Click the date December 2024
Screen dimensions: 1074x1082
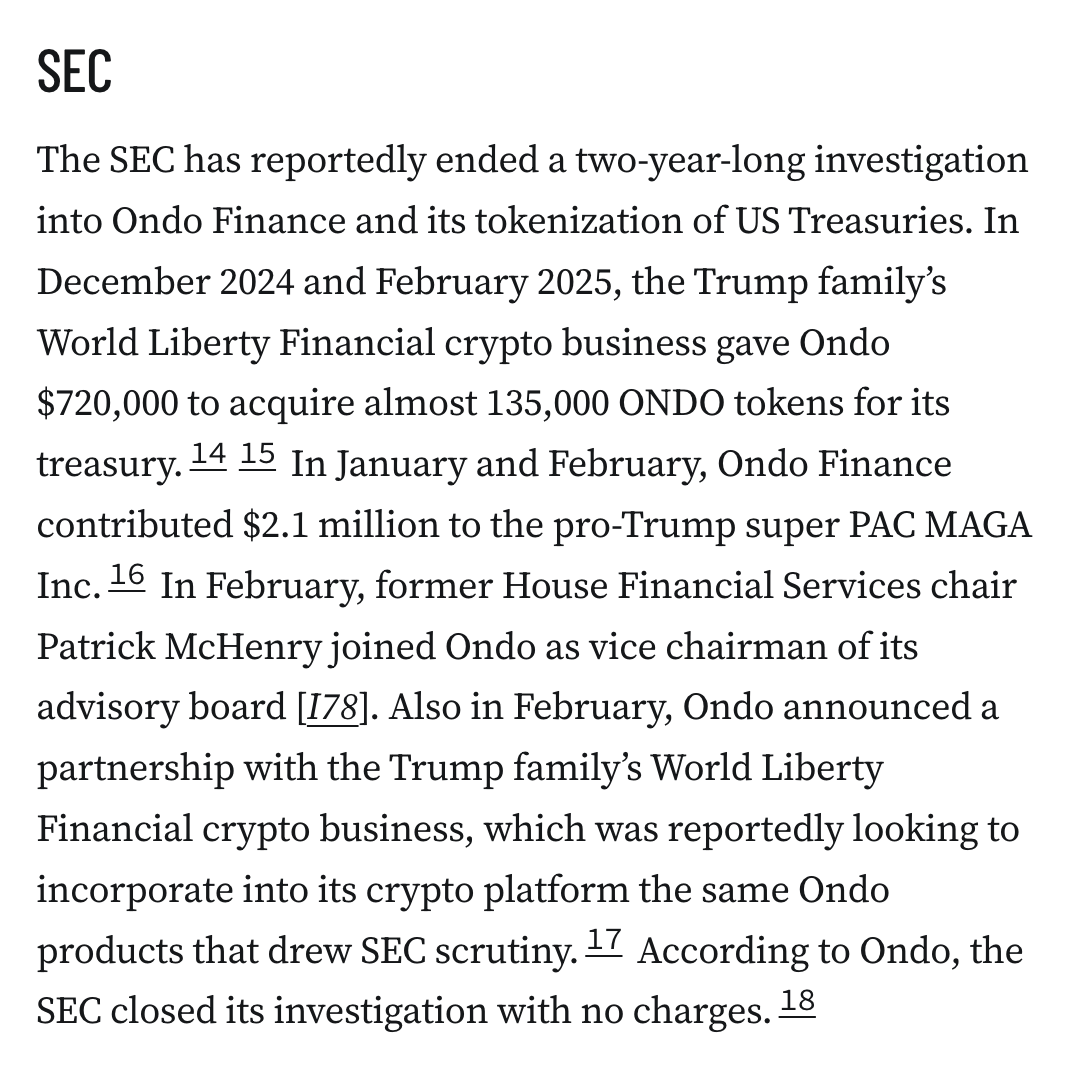(165, 282)
